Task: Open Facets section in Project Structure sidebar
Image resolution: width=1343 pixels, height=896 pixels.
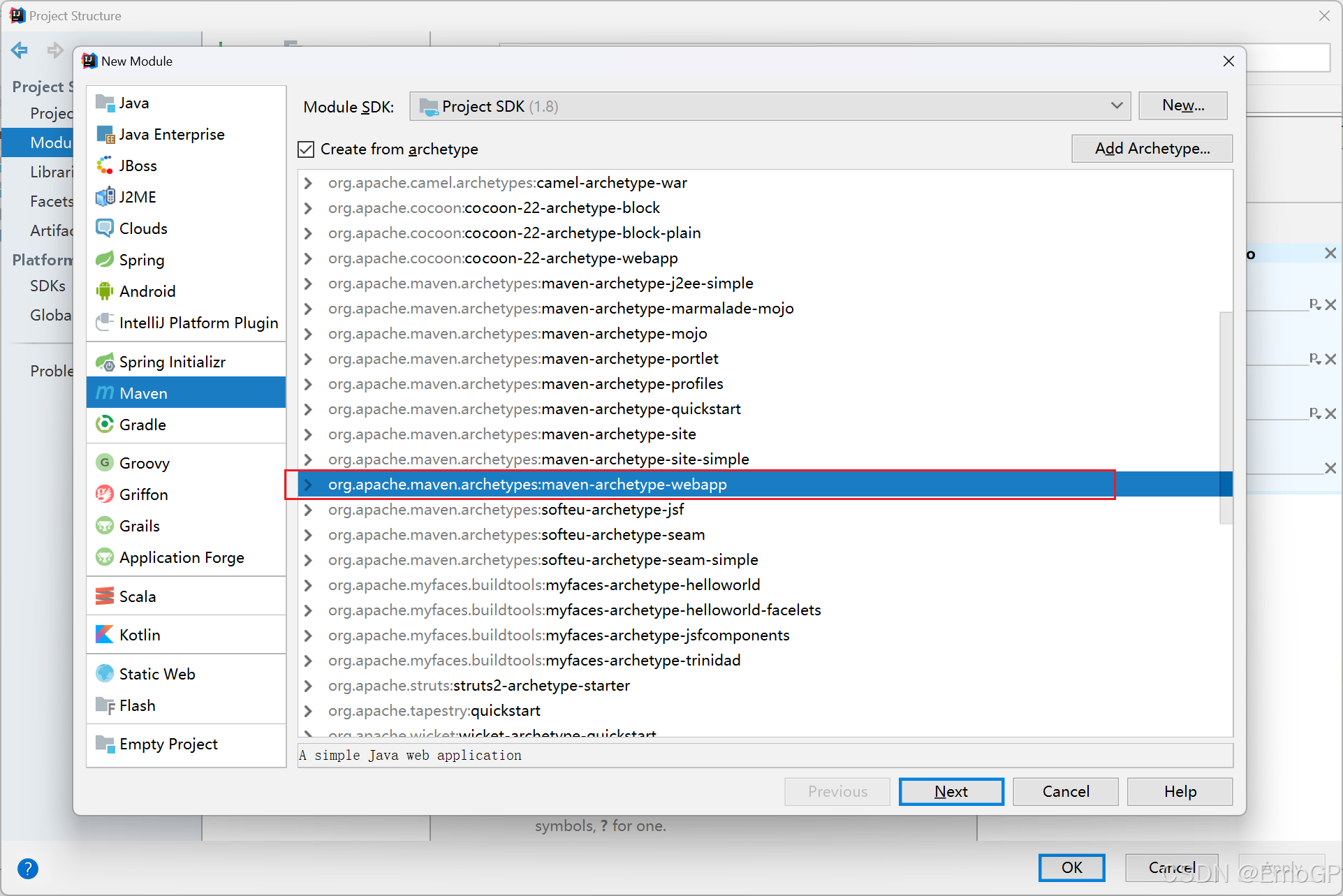Action: 38,201
